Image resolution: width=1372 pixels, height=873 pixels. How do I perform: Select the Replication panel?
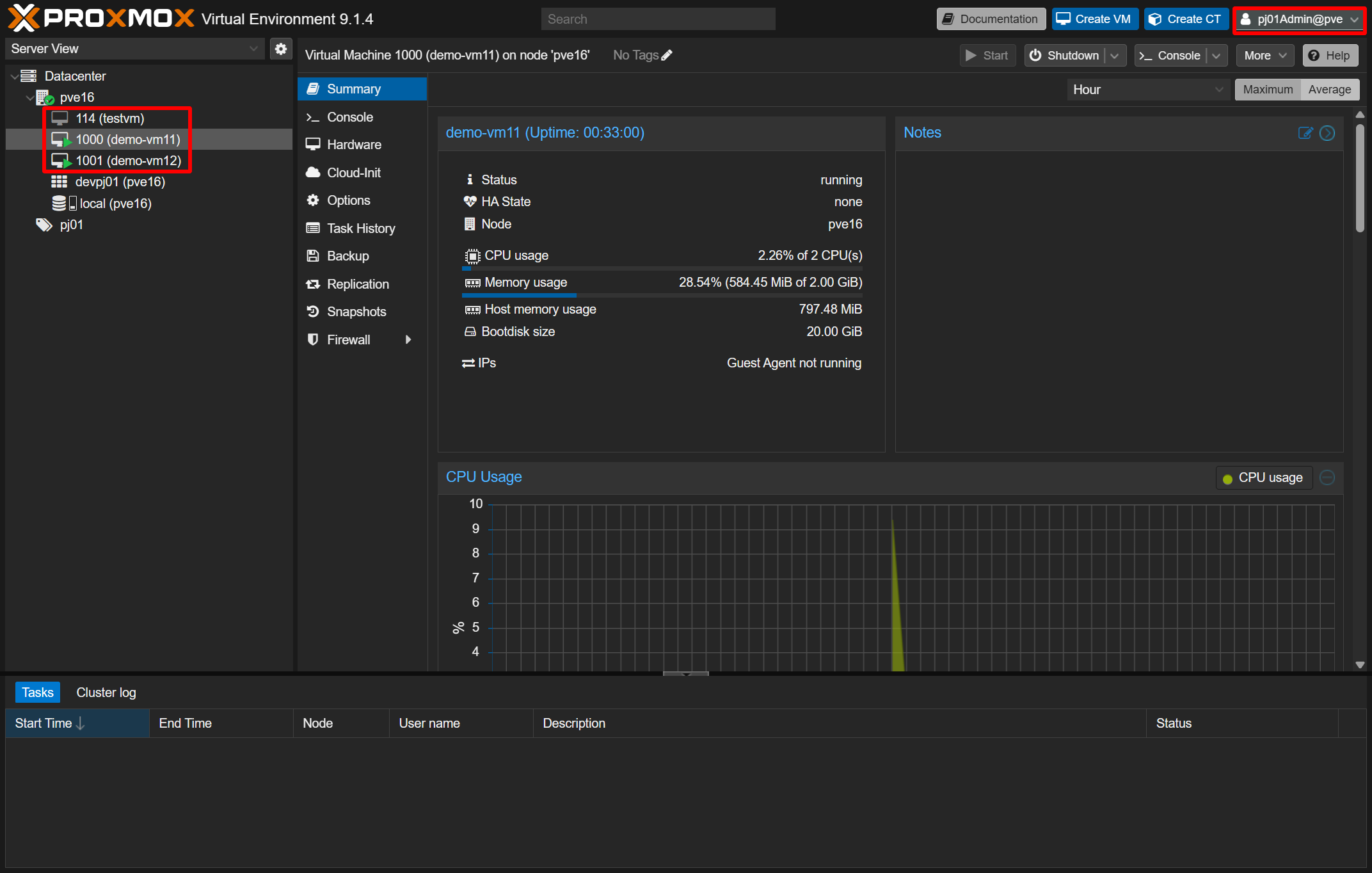pyautogui.click(x=358, y=284)
